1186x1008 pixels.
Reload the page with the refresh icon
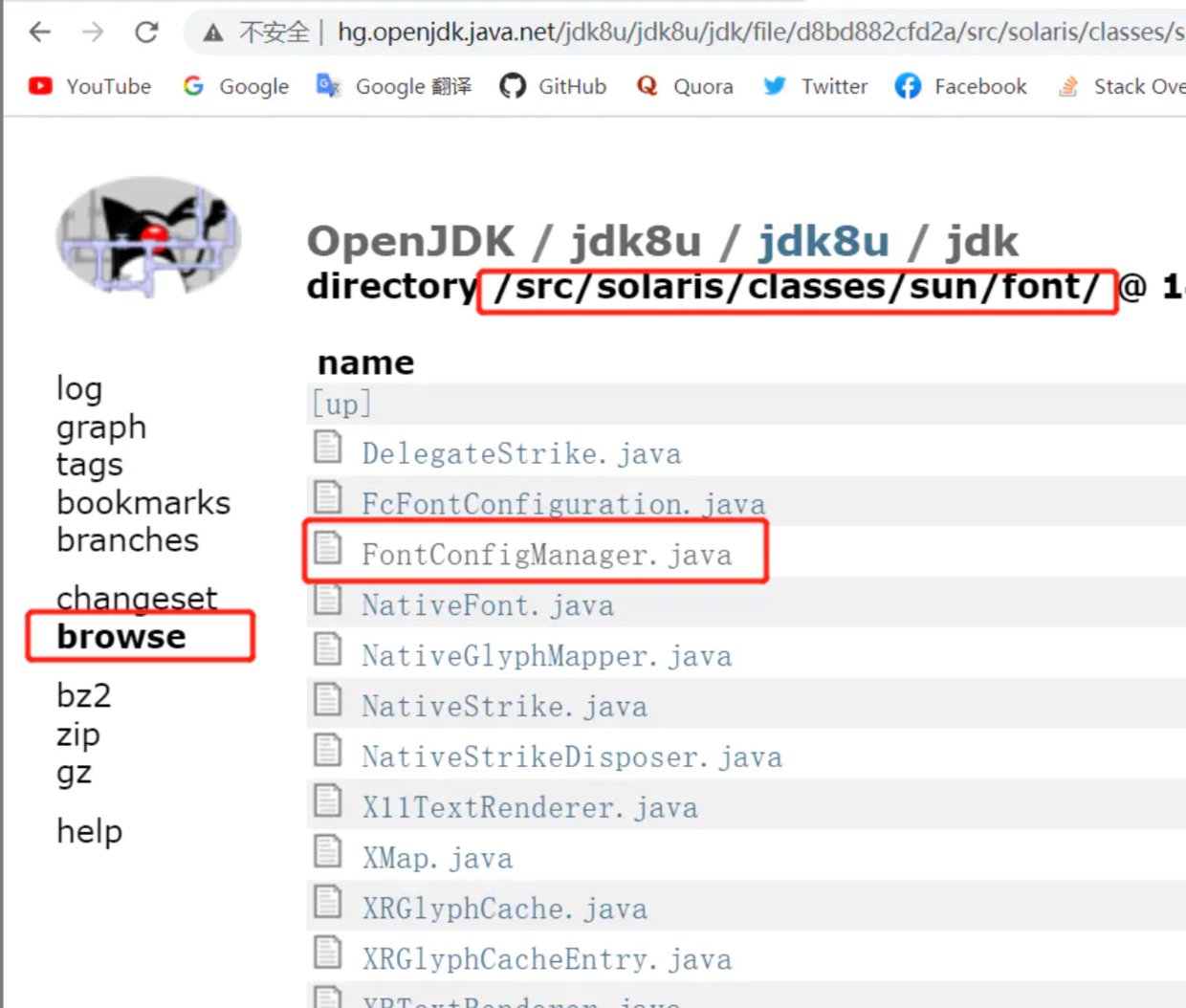click(146, 33)
